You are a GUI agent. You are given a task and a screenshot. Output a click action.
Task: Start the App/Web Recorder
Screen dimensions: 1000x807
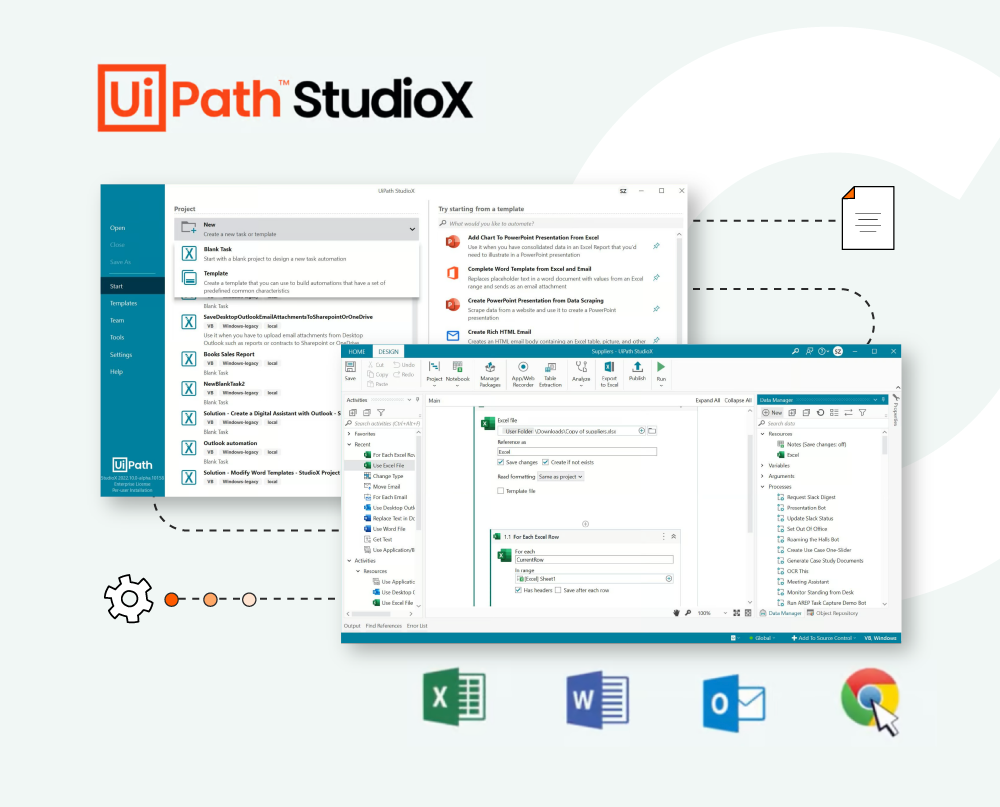523,374
